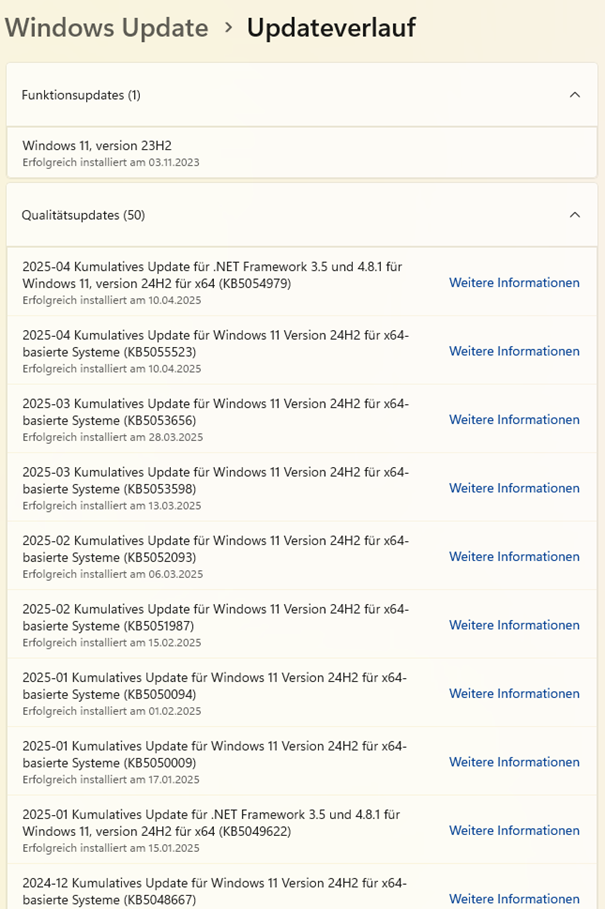Click install date 01.02.2025 line
Viewport: 605px width, 909px height.
[x=112, y=711]
